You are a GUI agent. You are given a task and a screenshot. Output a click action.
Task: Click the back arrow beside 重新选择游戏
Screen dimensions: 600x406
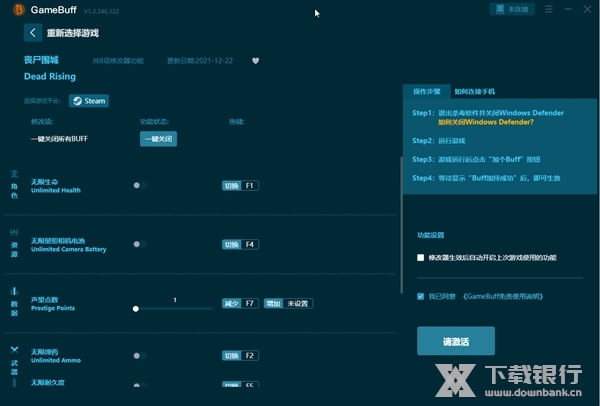[x=33, y=33]
